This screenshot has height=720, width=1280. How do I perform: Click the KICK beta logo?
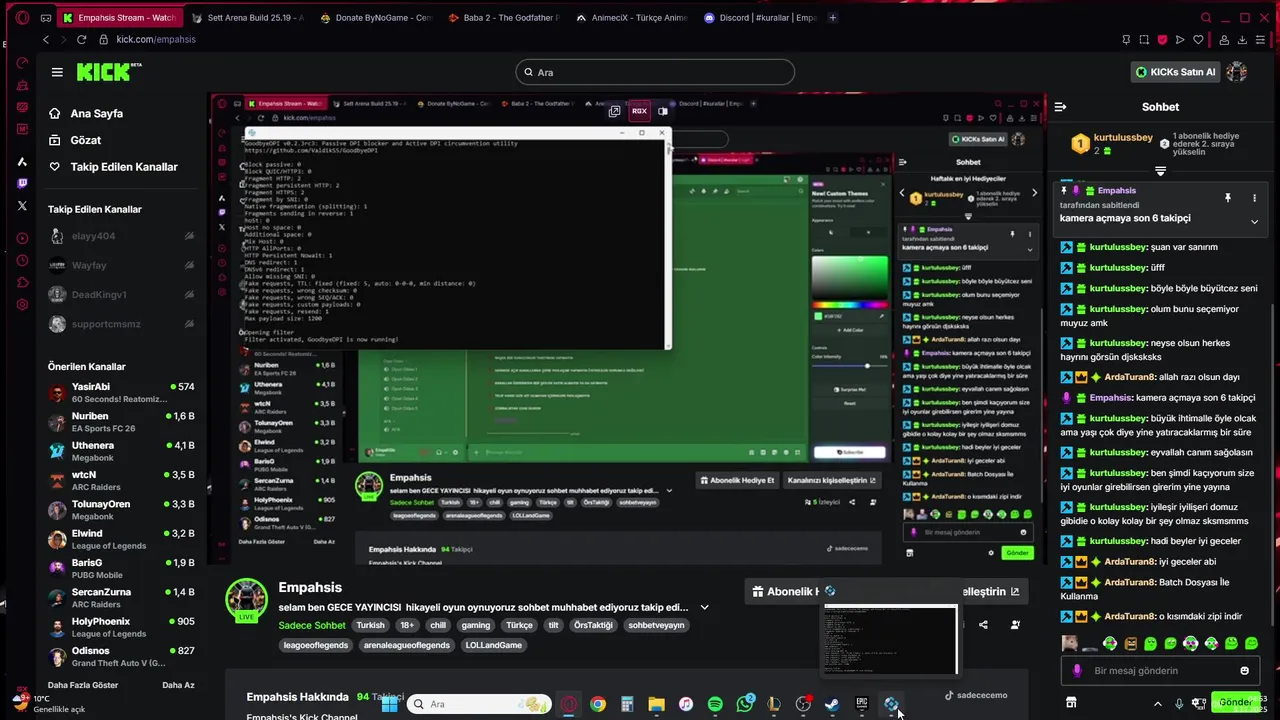pyautogui.click(x=108, y=72)
